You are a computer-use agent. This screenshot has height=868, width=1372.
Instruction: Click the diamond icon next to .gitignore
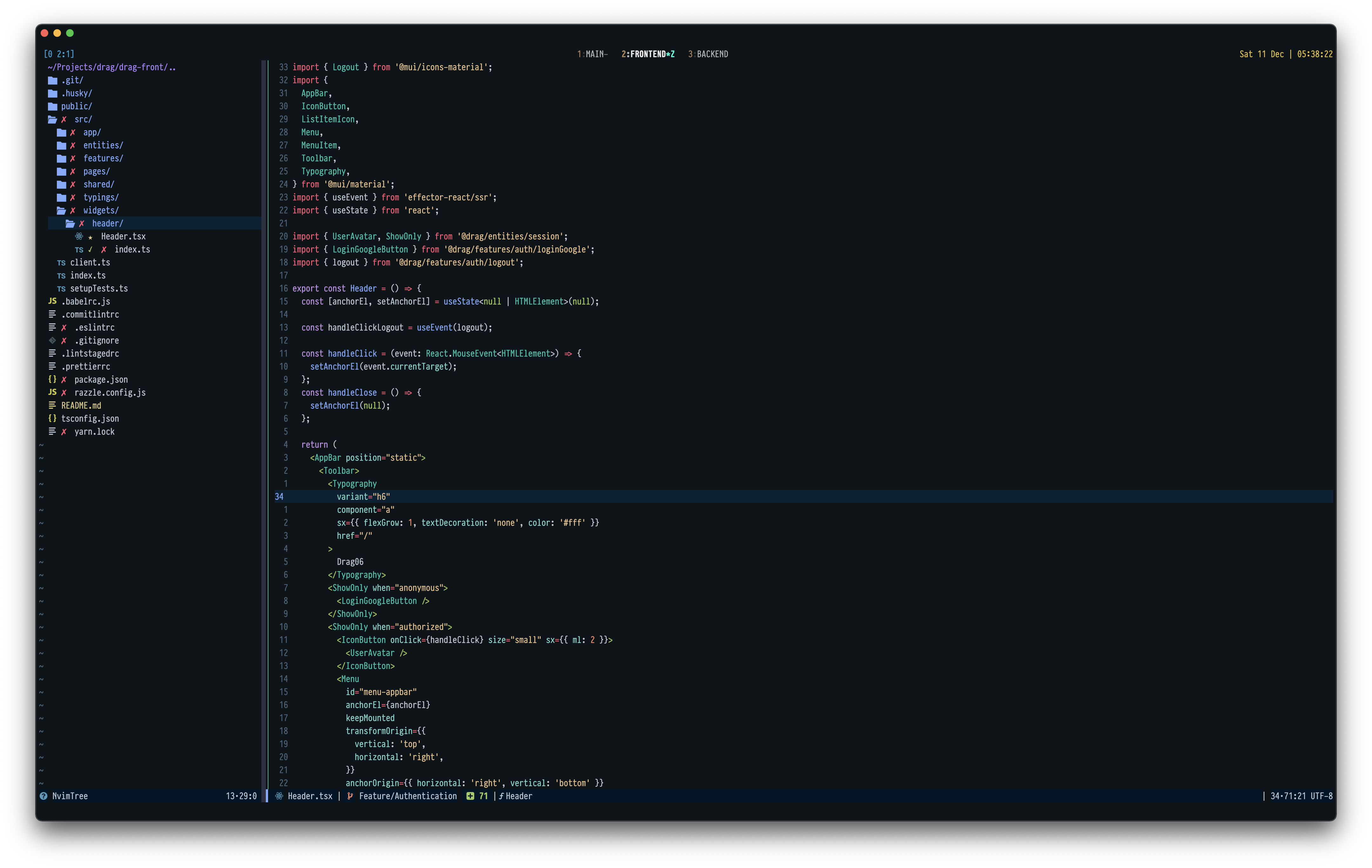[52, 341]
